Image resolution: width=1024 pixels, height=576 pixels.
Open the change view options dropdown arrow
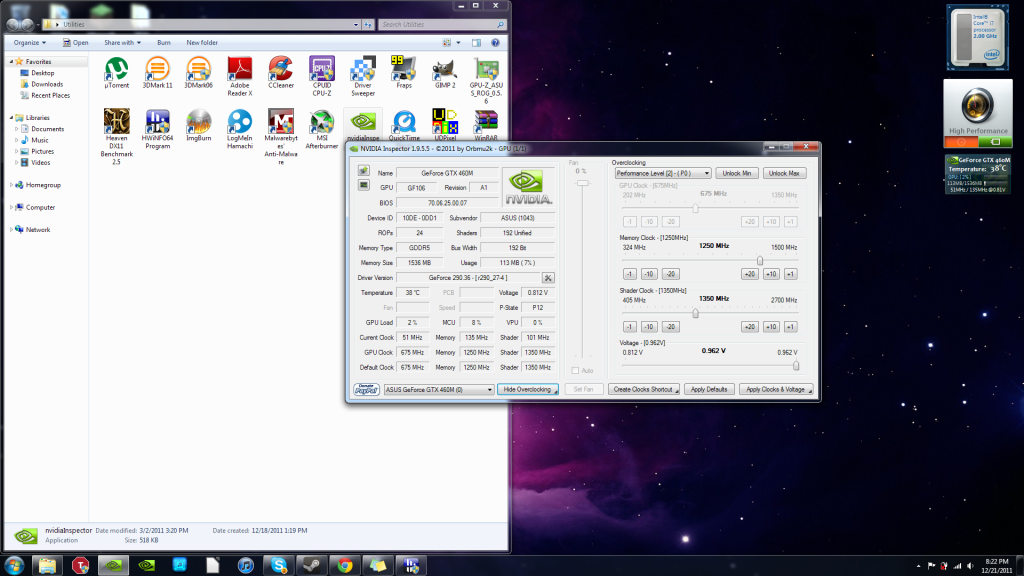pos(458,42)
